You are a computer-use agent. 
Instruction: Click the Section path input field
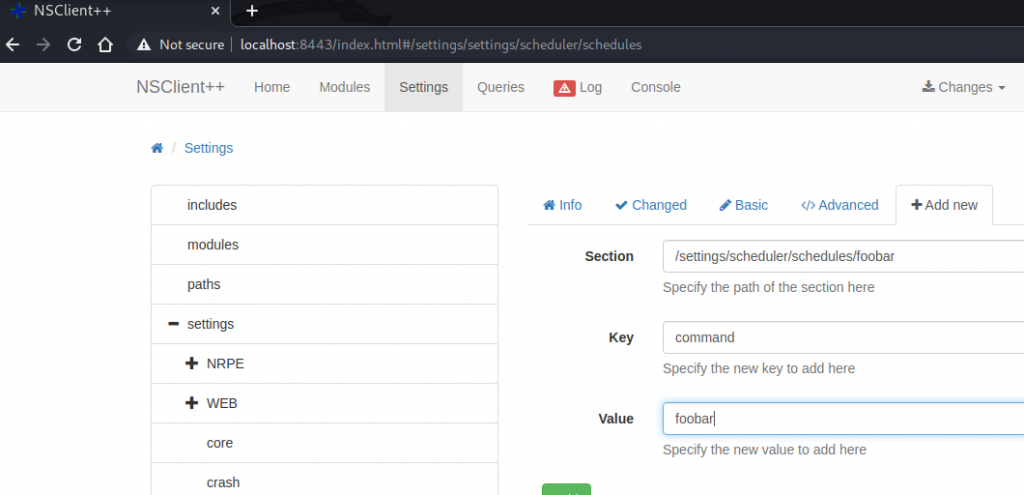coord(843,257)
